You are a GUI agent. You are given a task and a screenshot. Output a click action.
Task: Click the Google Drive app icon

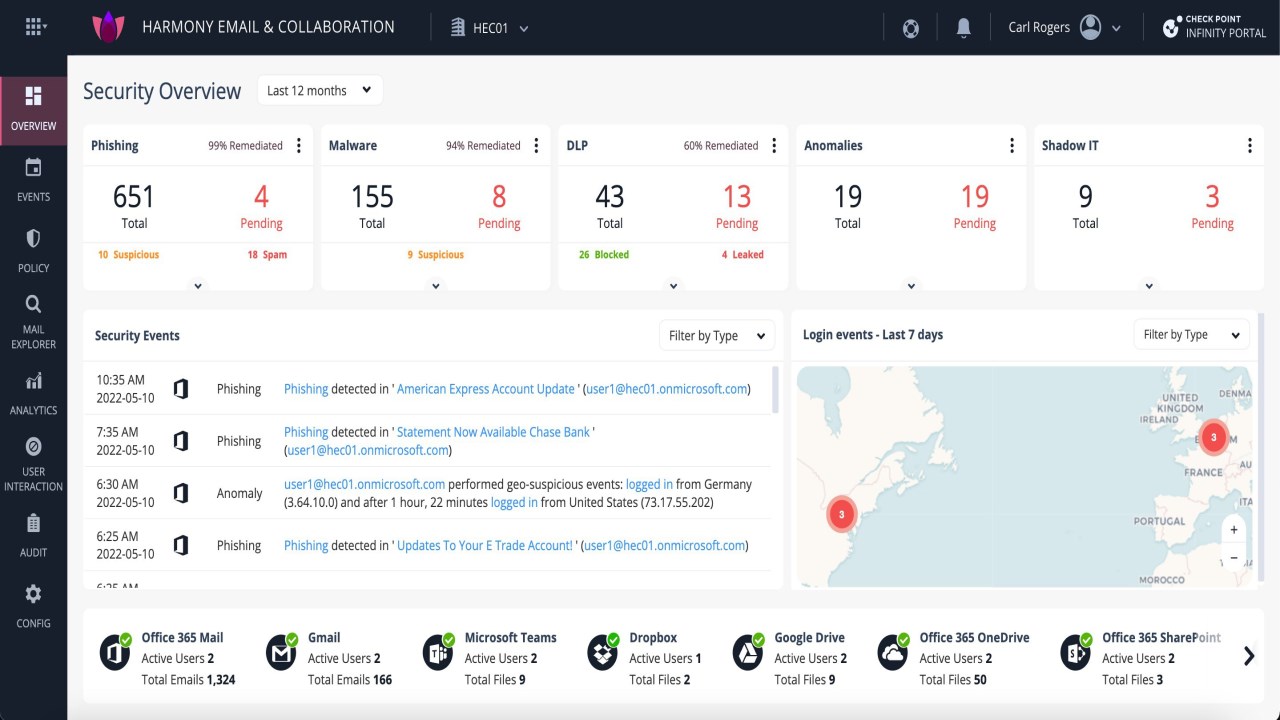coord(748,652)
